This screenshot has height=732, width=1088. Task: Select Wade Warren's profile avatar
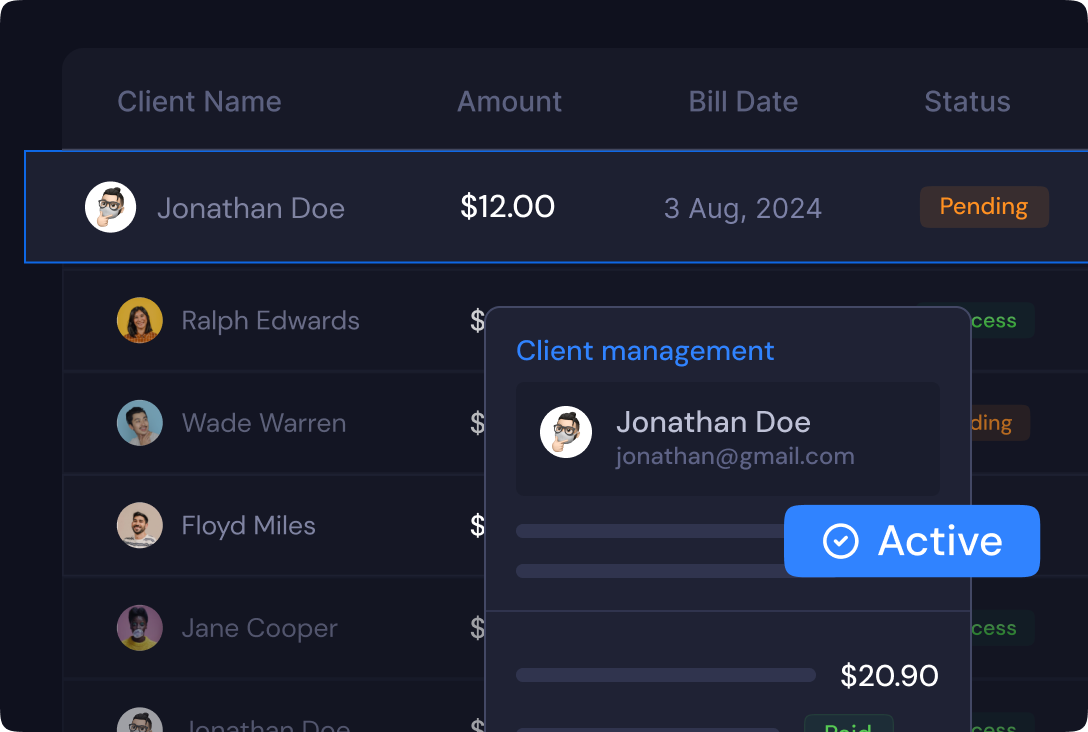139,423
